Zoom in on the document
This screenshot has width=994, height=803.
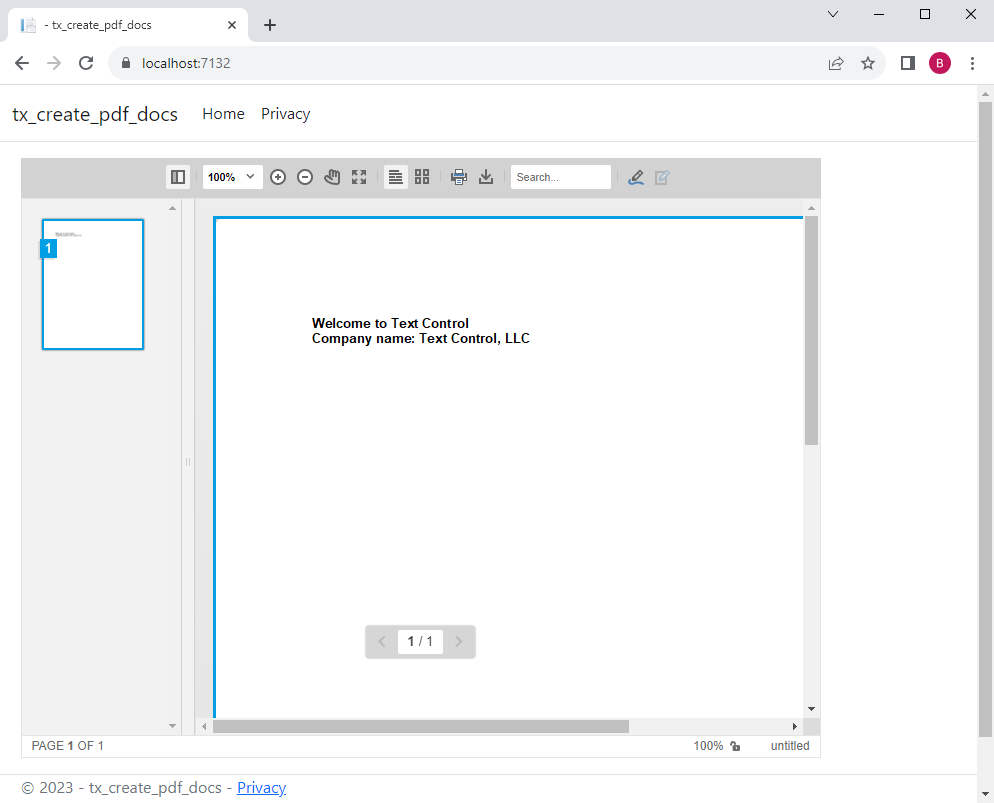(278, 176)
